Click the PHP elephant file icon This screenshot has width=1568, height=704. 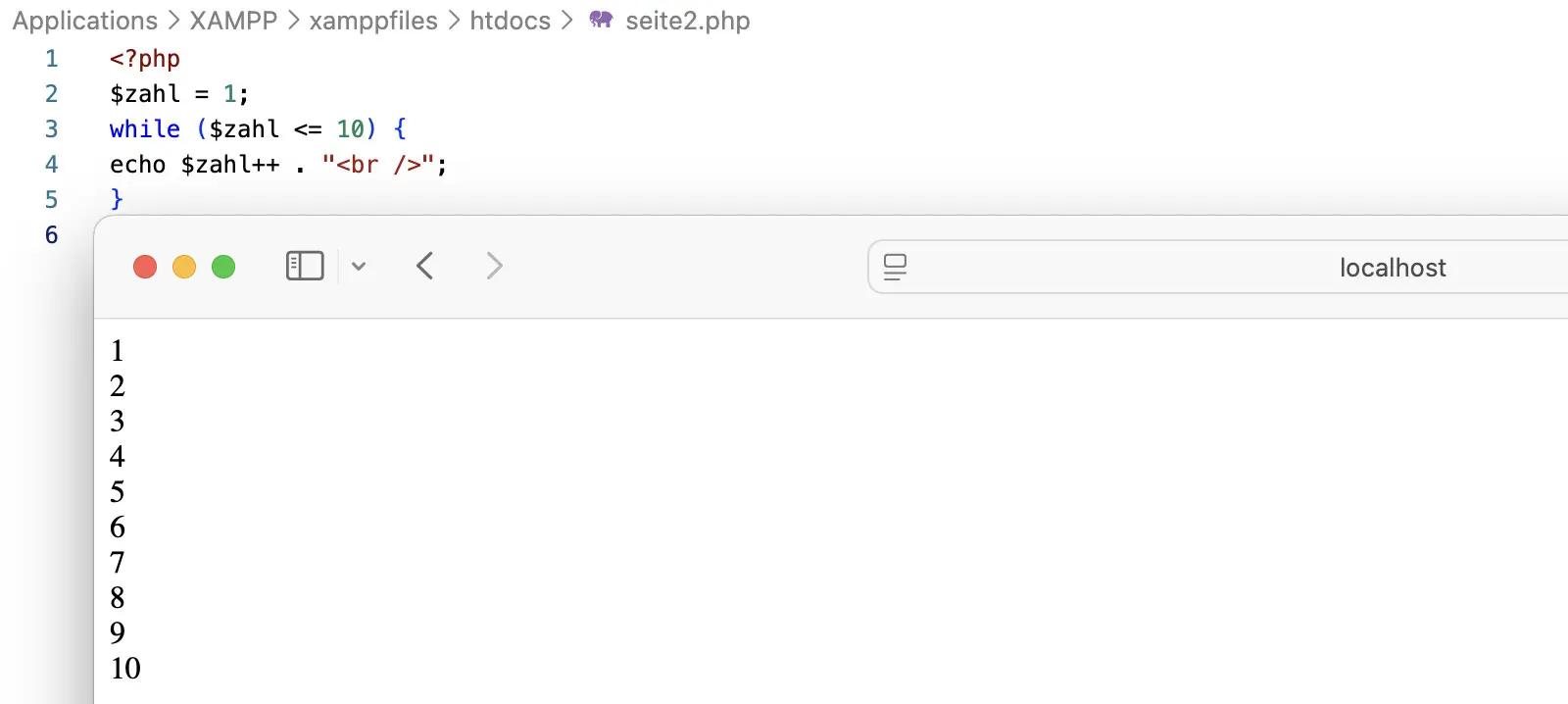tap(601, 20)
